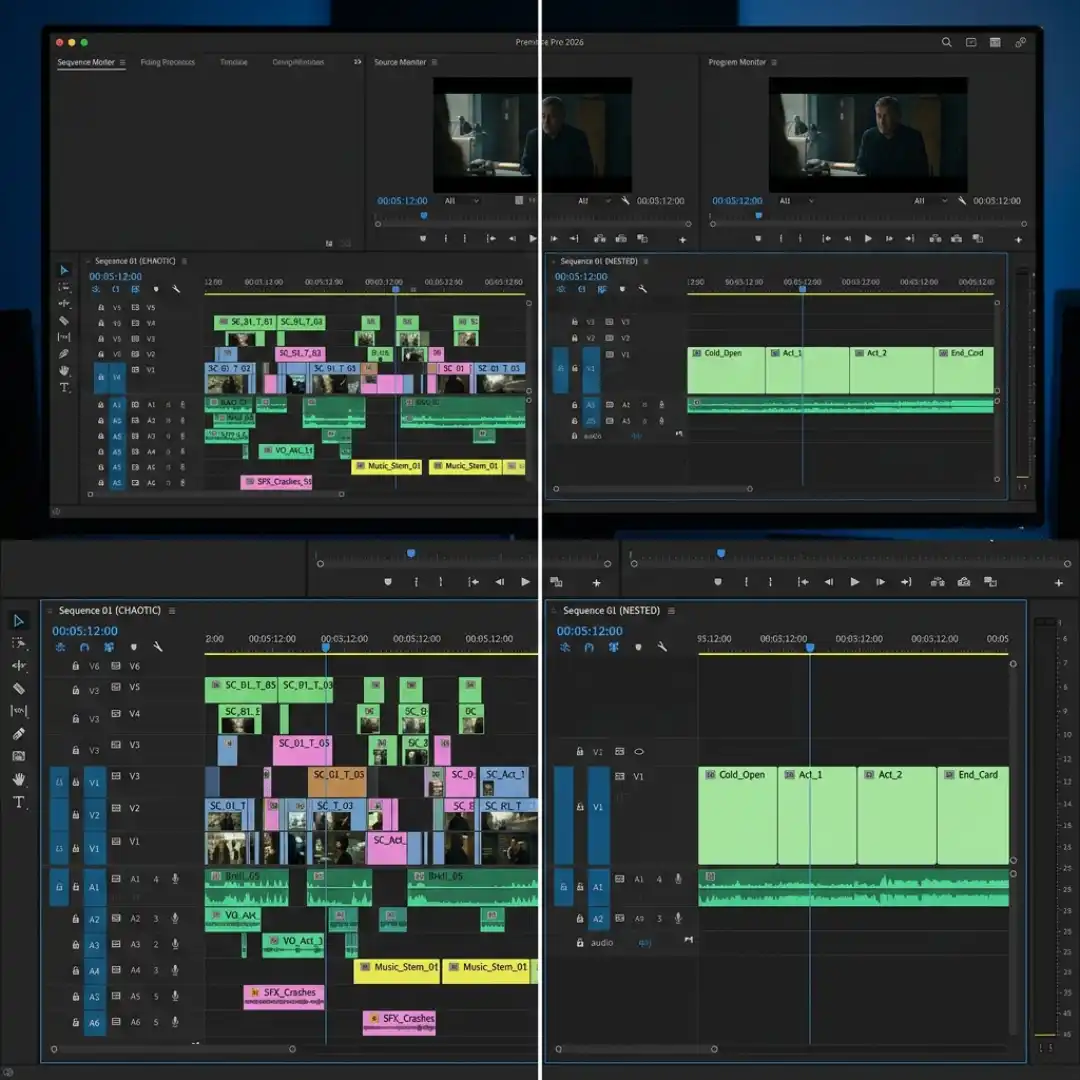Toggle linked selection in enlarged NESTED timeline header

(x=613, y=647)
